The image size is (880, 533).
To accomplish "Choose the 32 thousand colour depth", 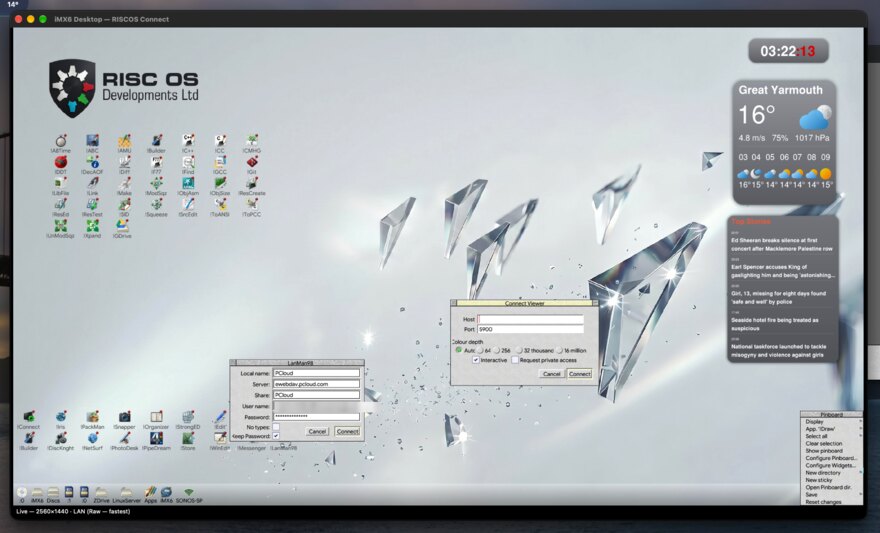I will click(519, 350).
